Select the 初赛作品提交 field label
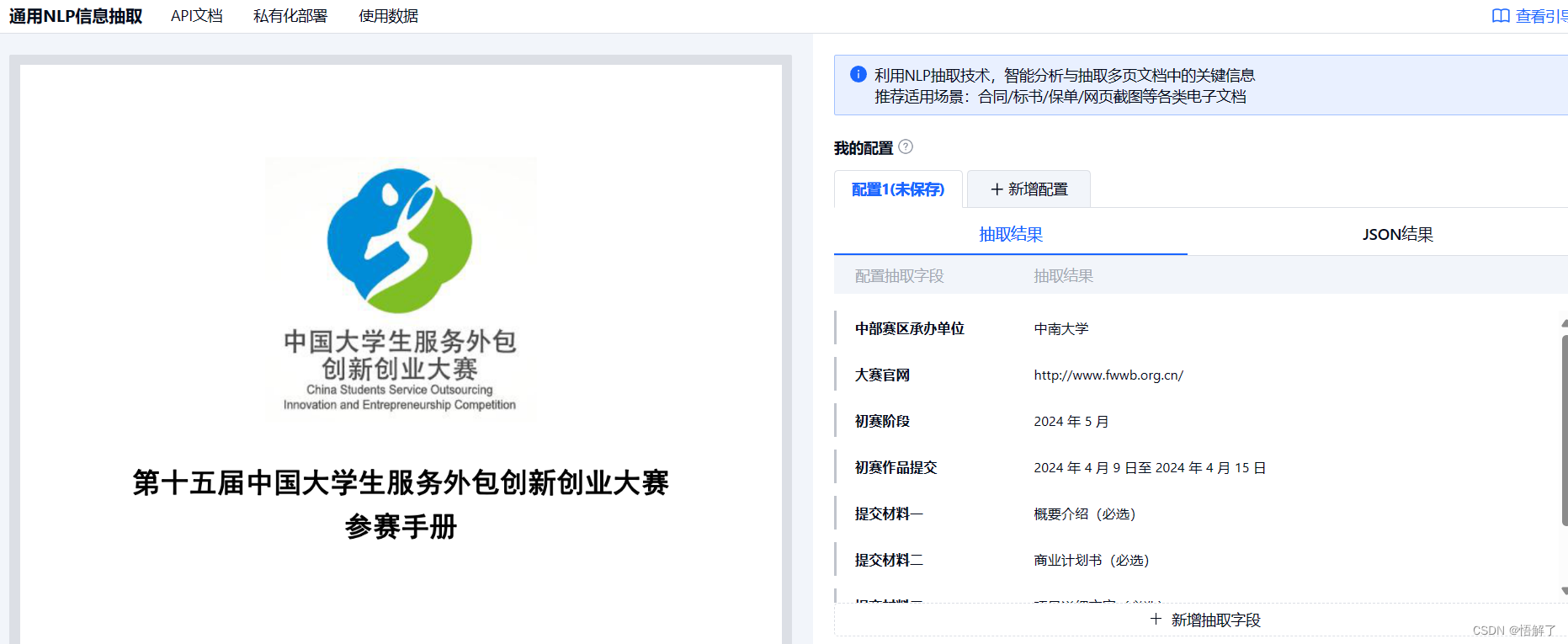Viewport: 1568px width, 644px height. (896, 467)
